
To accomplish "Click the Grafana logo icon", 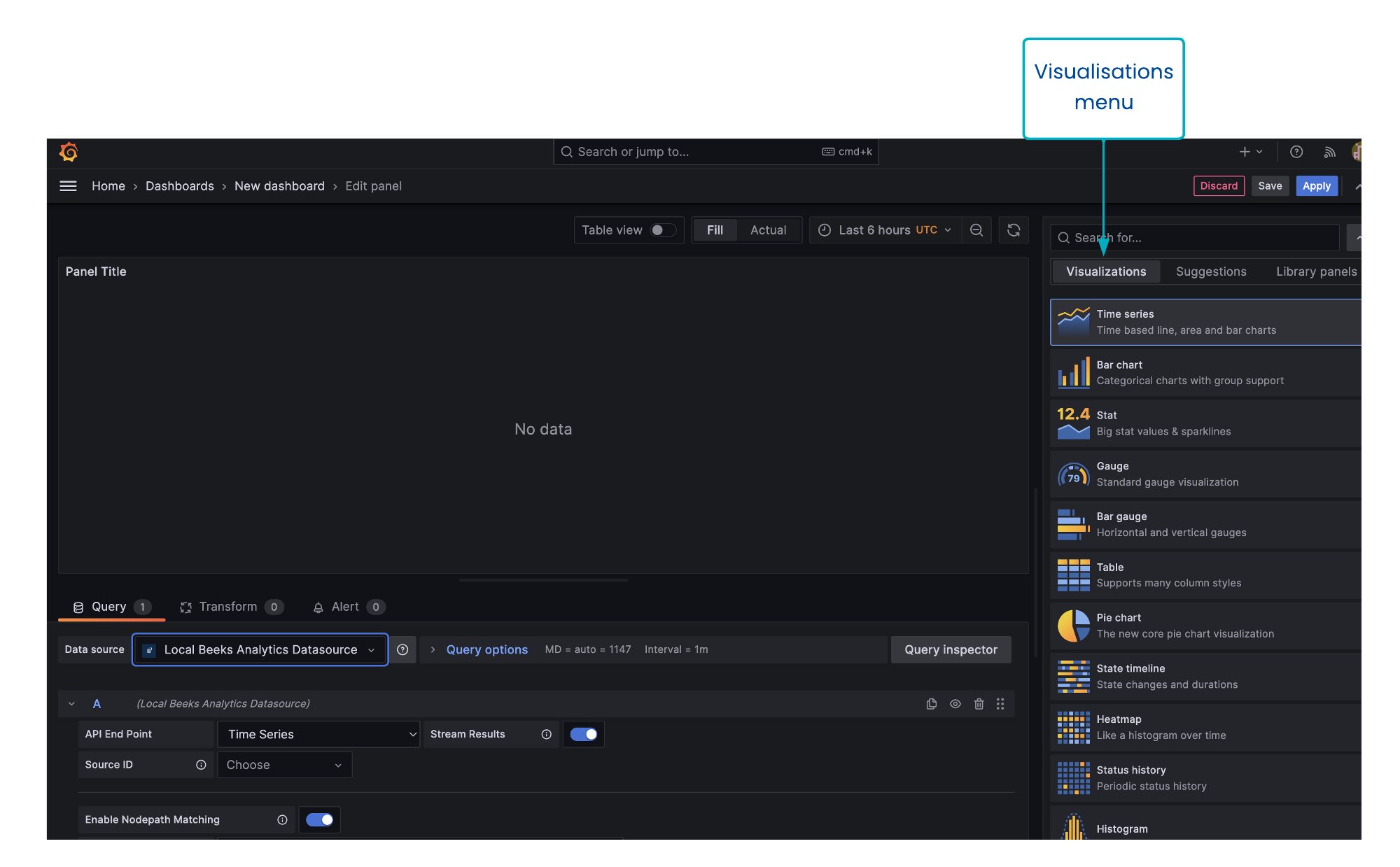I will 69,152.
